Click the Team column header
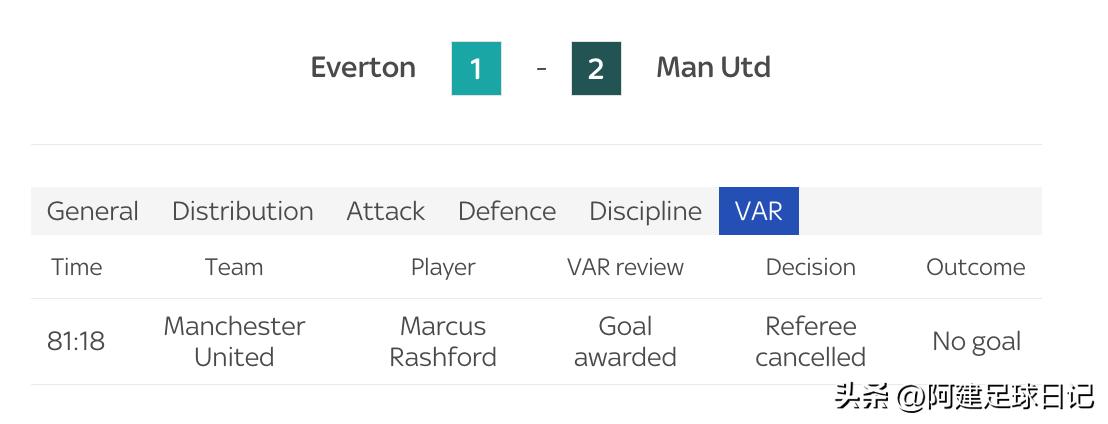 [x=234, y=267]
